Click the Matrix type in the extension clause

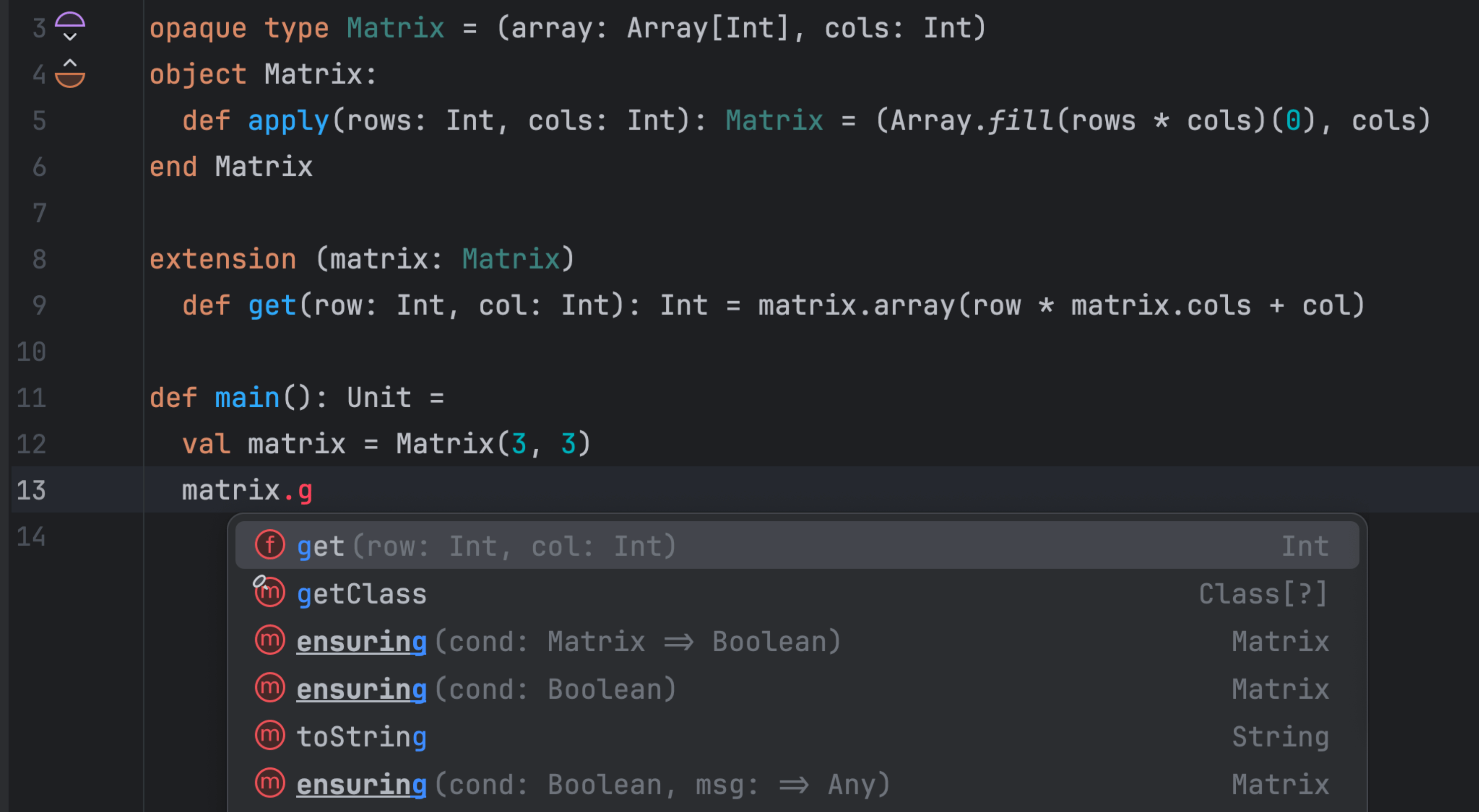[511, 259]
